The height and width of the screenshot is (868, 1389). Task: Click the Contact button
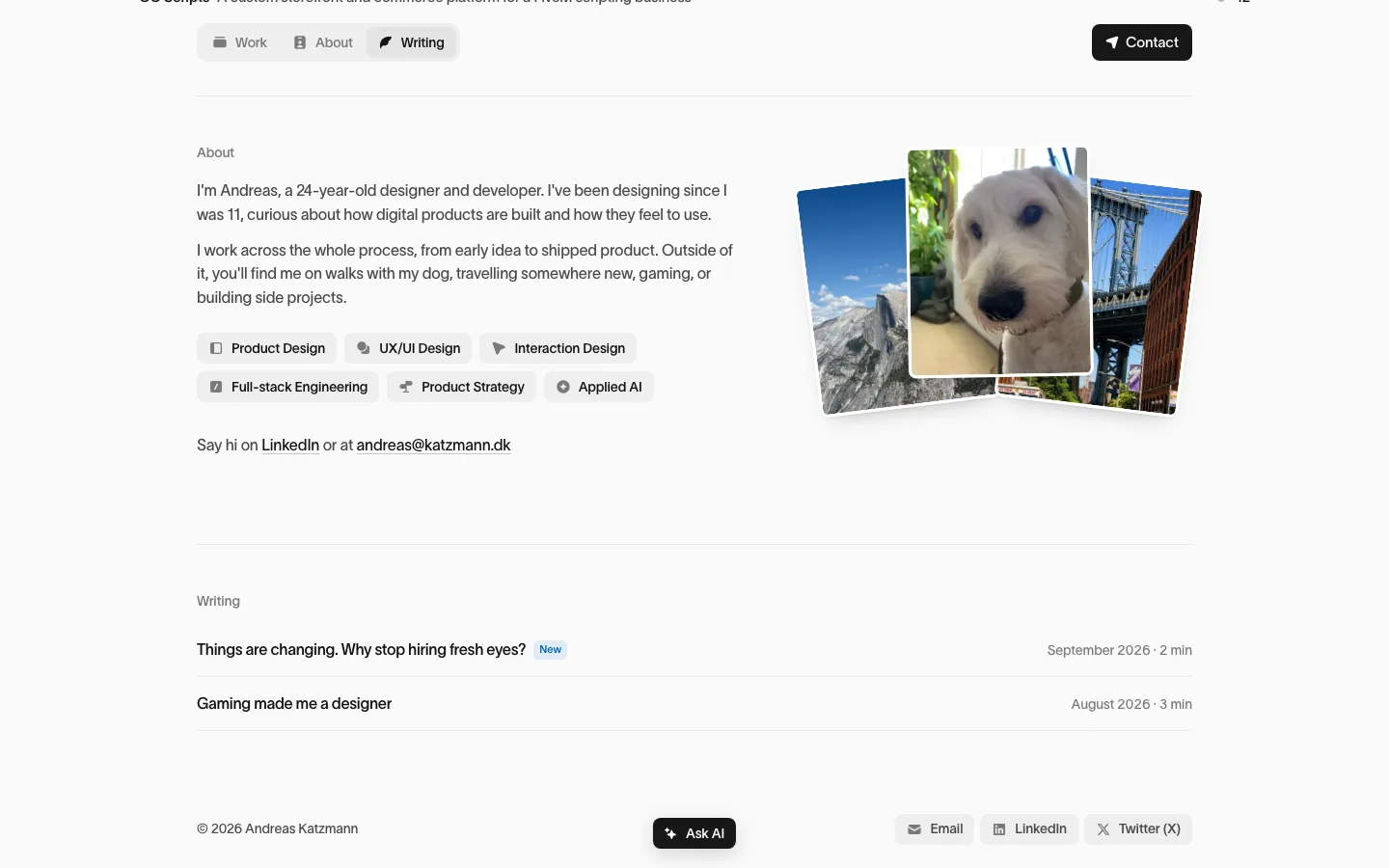(1141, 42)
